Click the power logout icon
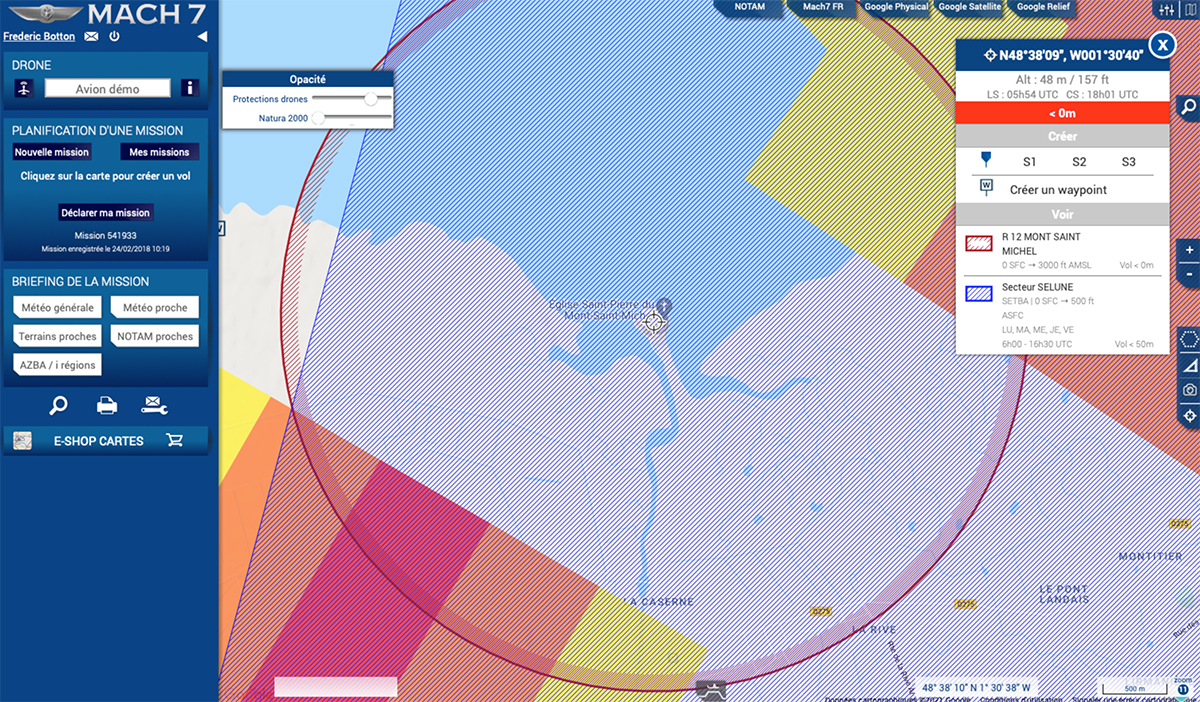The height and width of the screenshot is (702, 1200). pyautogui.click(x=114, y=37)
